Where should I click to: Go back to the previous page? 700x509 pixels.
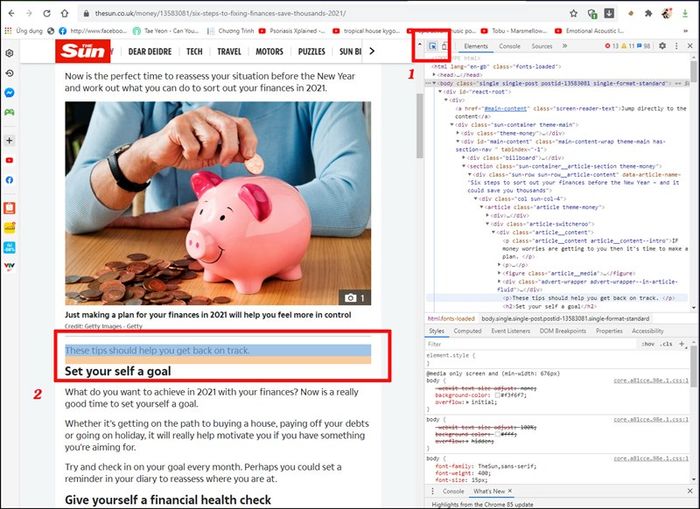(12, 13)
